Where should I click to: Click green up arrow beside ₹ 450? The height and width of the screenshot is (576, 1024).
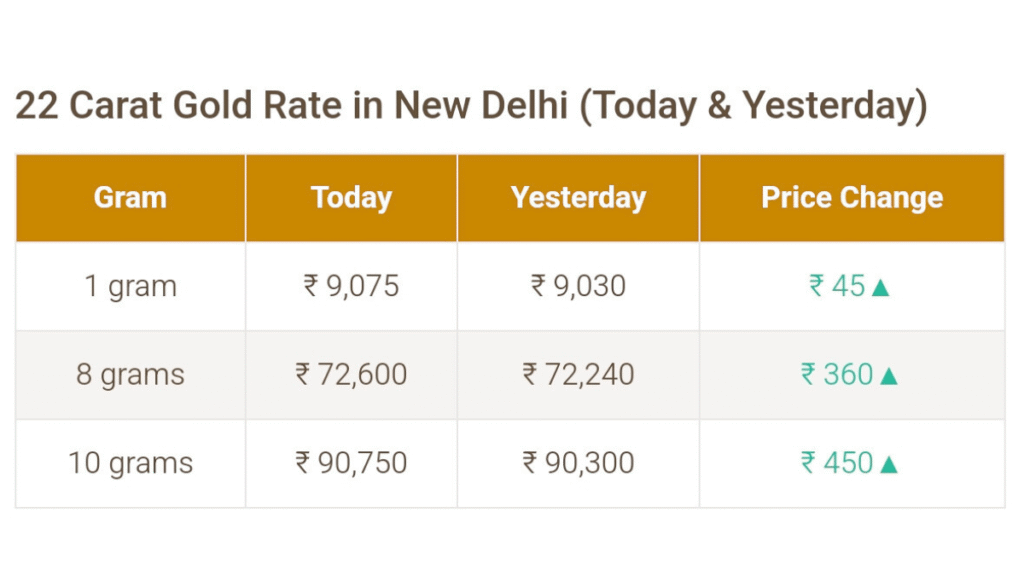point(889,465)
